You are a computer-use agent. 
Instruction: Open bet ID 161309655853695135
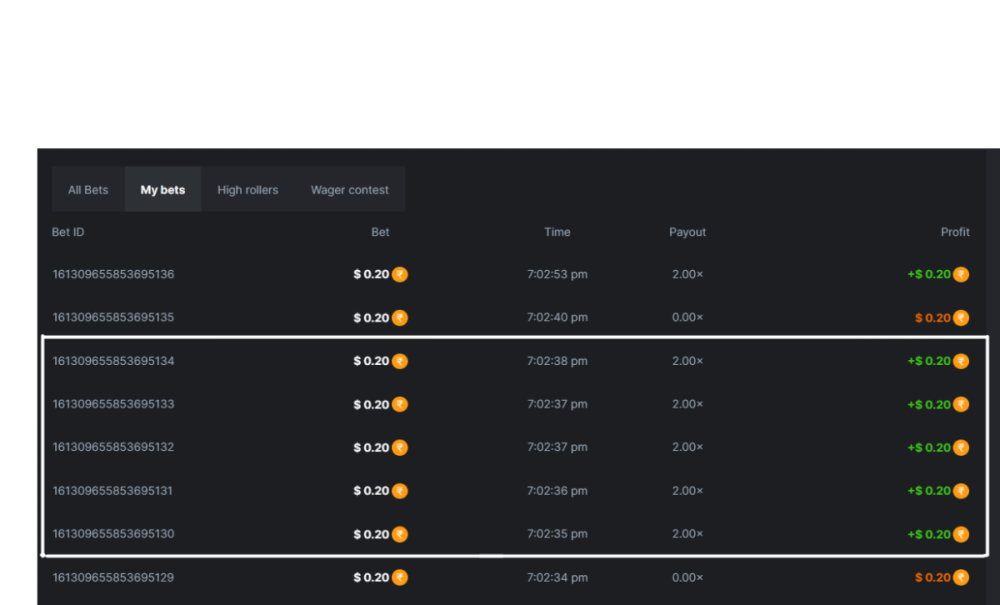tap(113, 318)
